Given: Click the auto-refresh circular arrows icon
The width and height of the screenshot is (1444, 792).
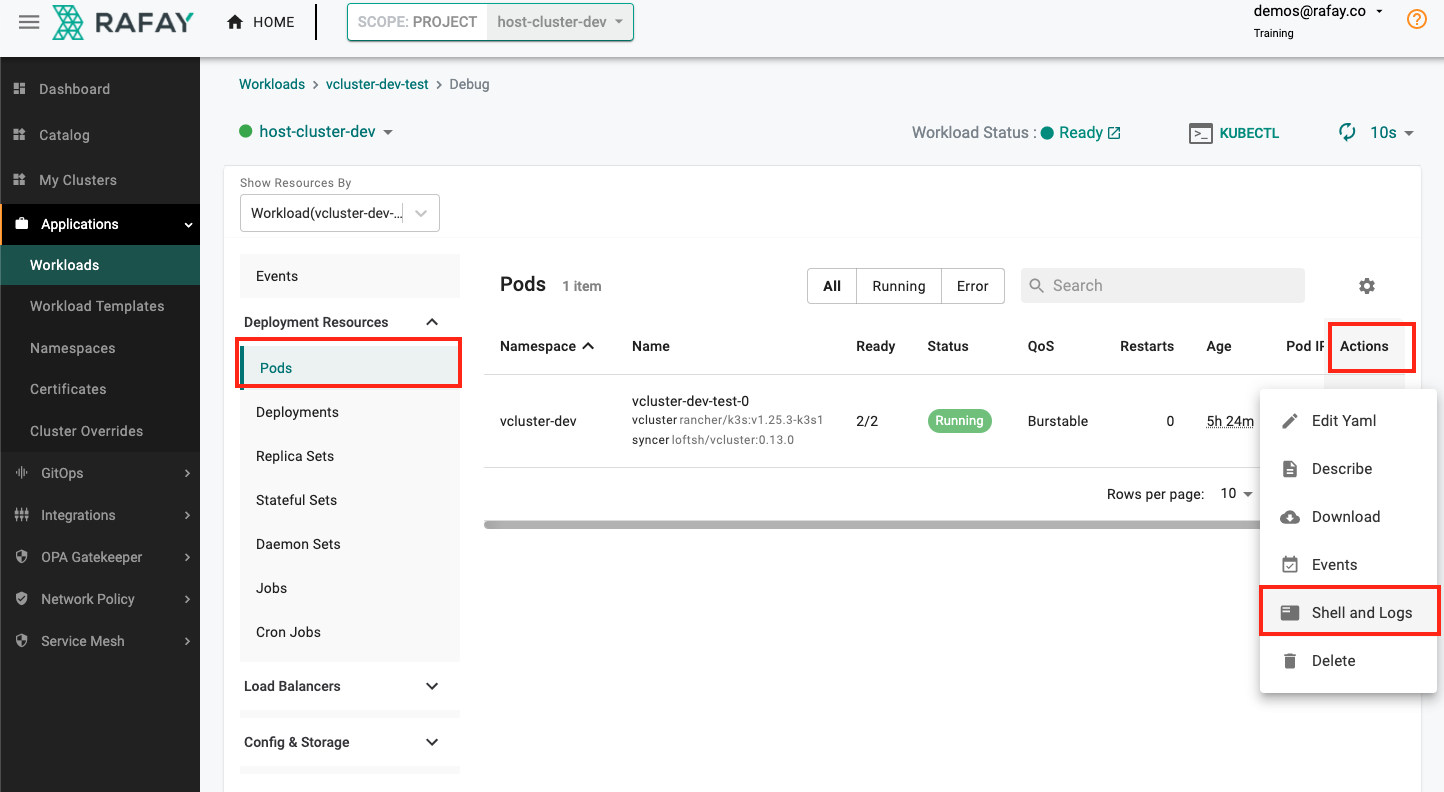Looking at the screenshot, I should click(1348, 132).
